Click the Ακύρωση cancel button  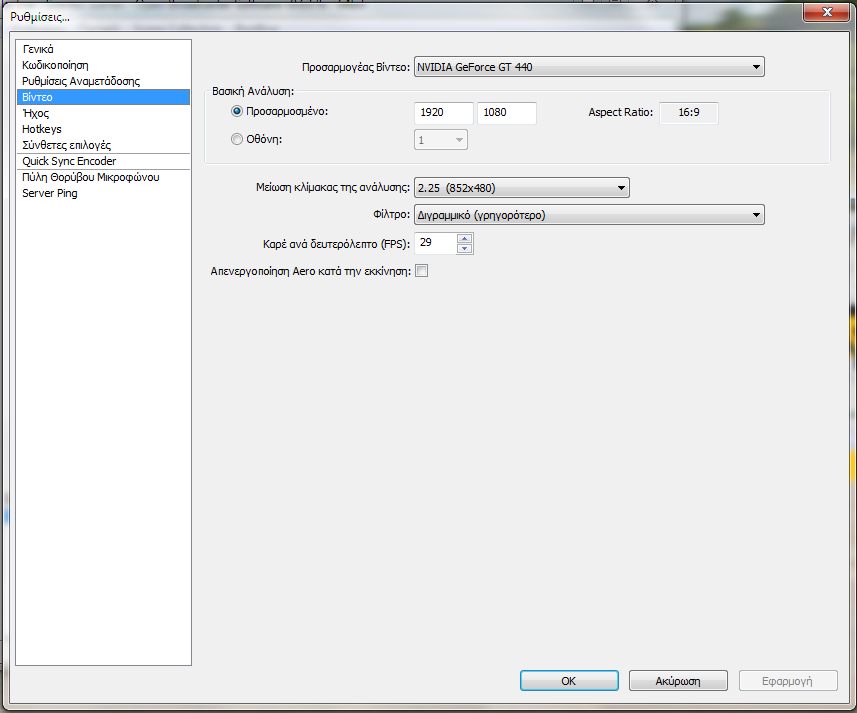click(678, 681)
